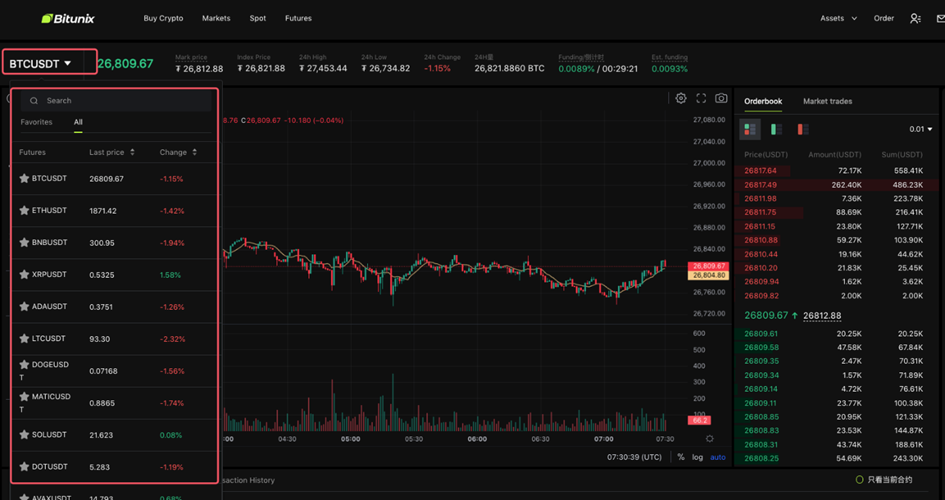Viewport: 945px width, 500px height.
Task: Favorite BTCUSDT with its star
Action: click(24, 178)
